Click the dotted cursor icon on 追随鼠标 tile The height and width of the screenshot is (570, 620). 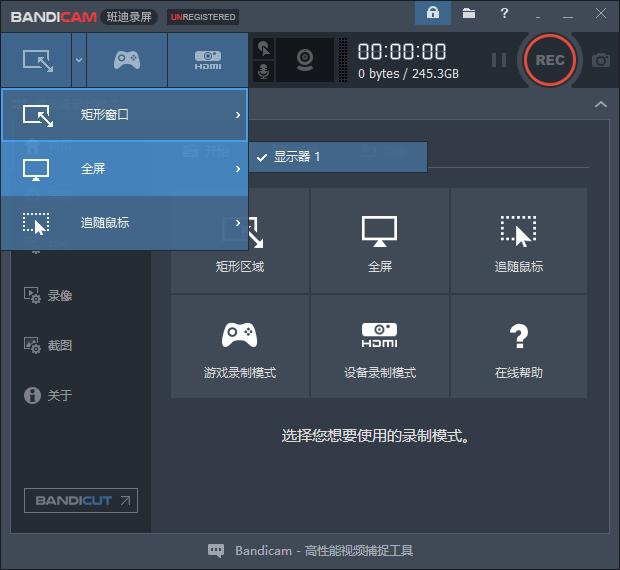(519, 231)
